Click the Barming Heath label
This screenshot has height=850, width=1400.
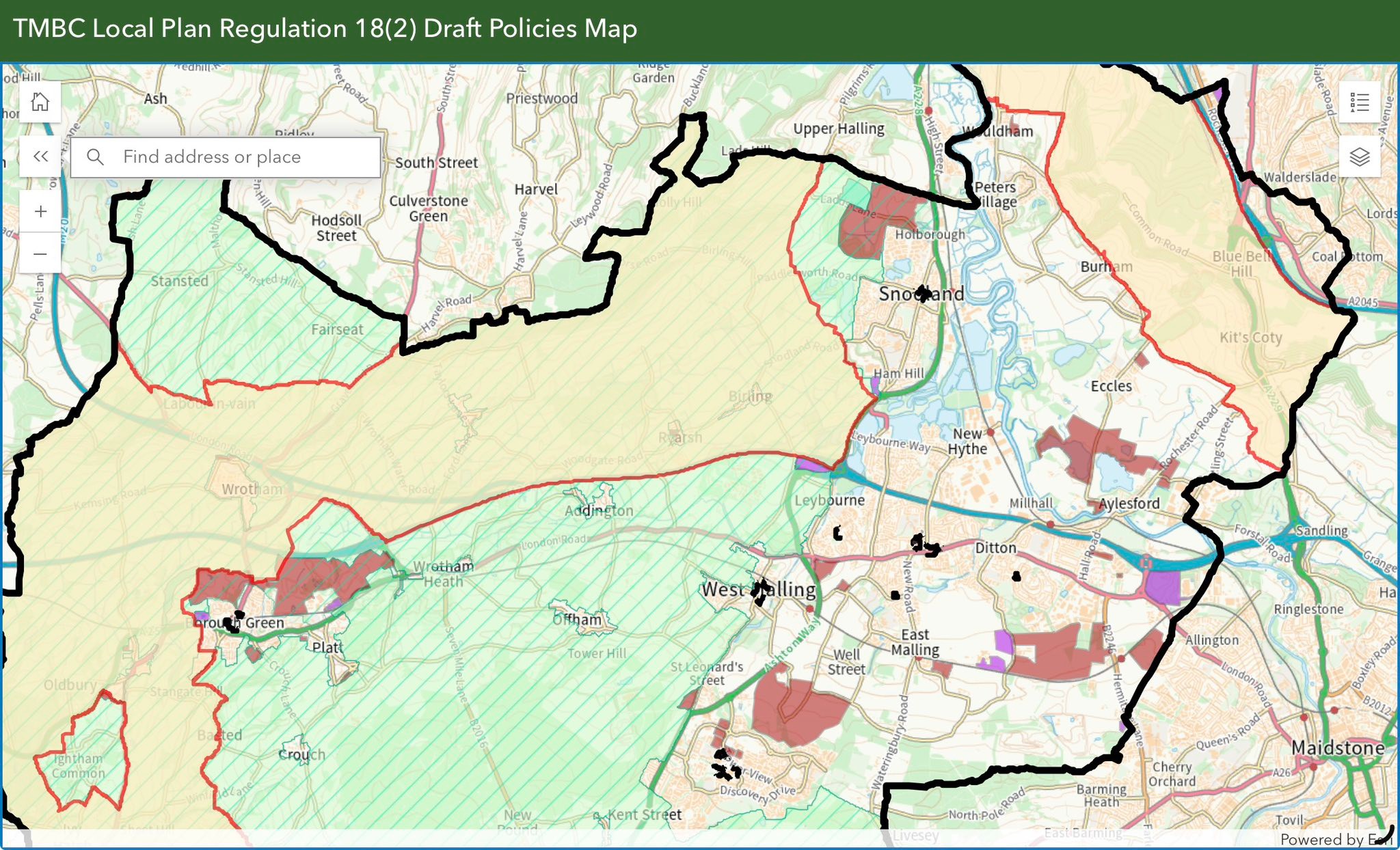[1101, 795]
